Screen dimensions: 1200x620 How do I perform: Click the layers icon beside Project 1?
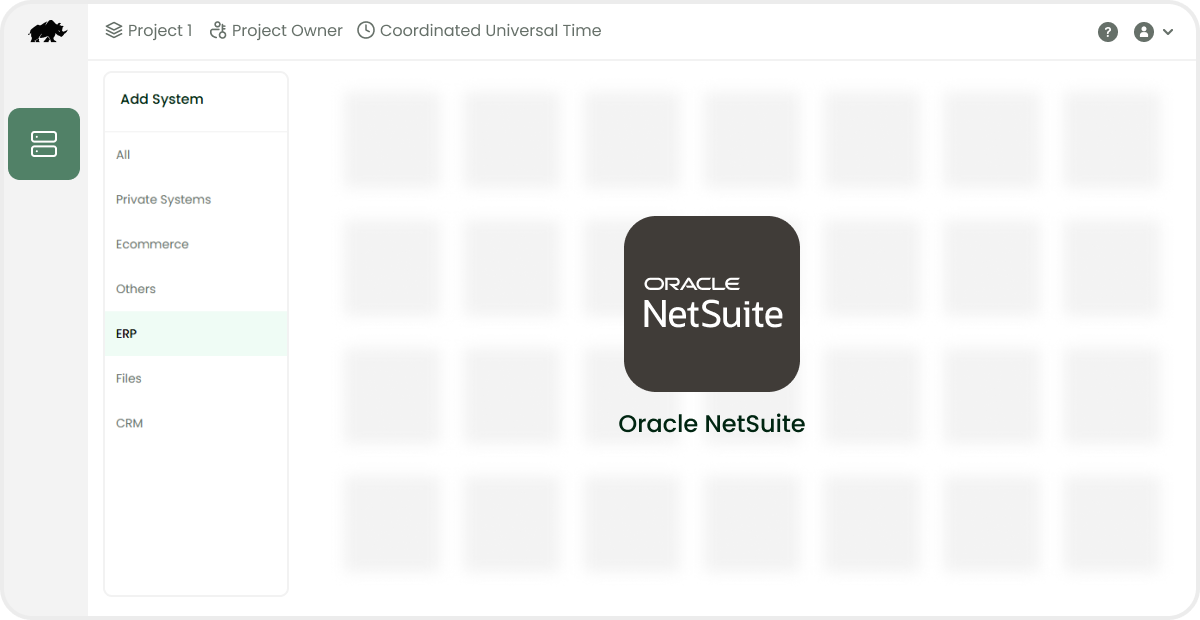114,31
